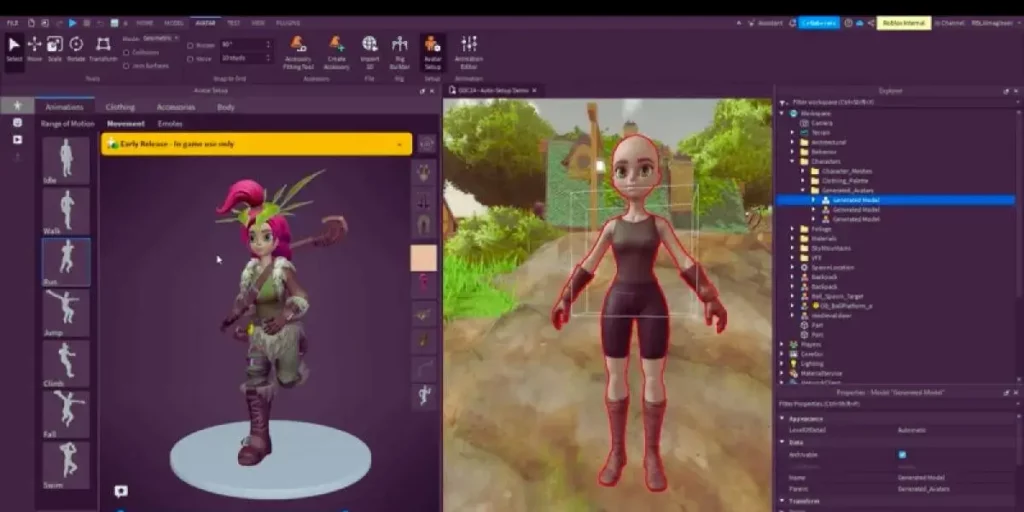The height and width of the screenshot is (512, 1024).
Task: Click the camera reset icon beside yellow banner
Action: (x=426, y=144)
